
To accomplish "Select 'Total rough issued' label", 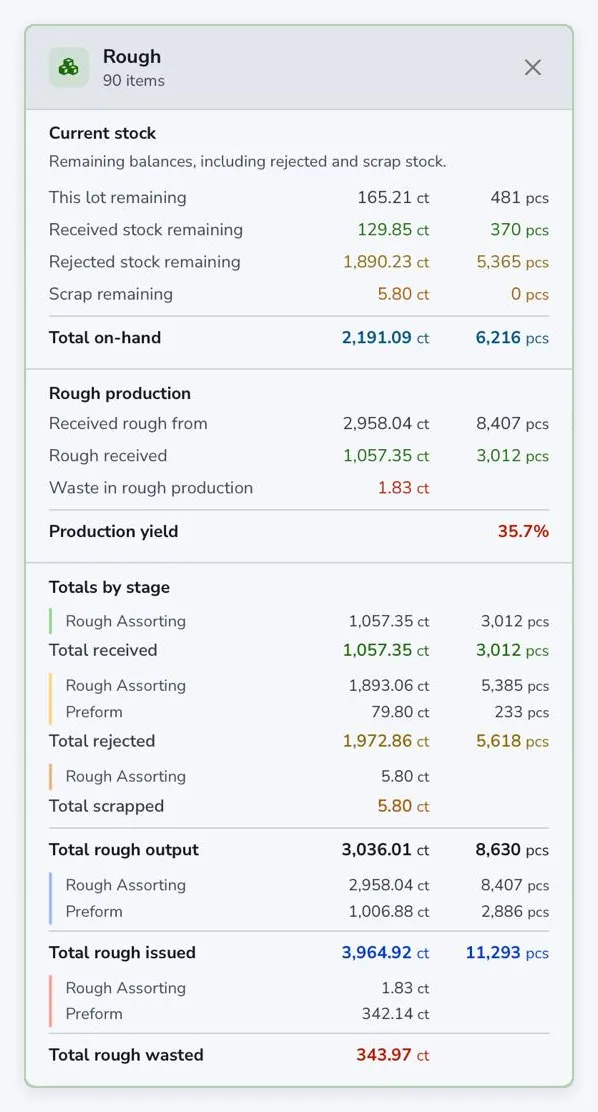I will click(x=122, y=952).
